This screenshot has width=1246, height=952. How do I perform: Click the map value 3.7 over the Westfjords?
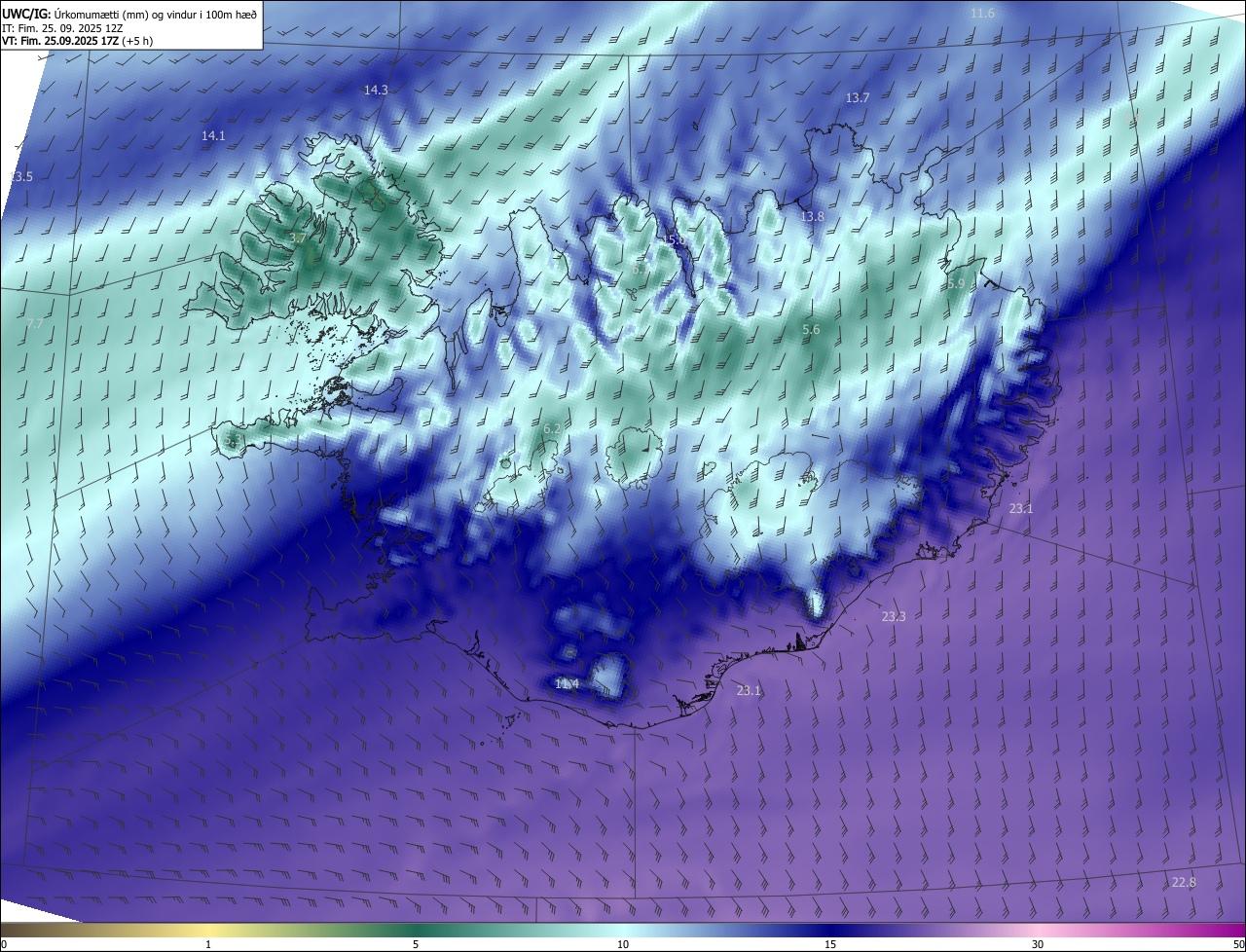[298, 238]
